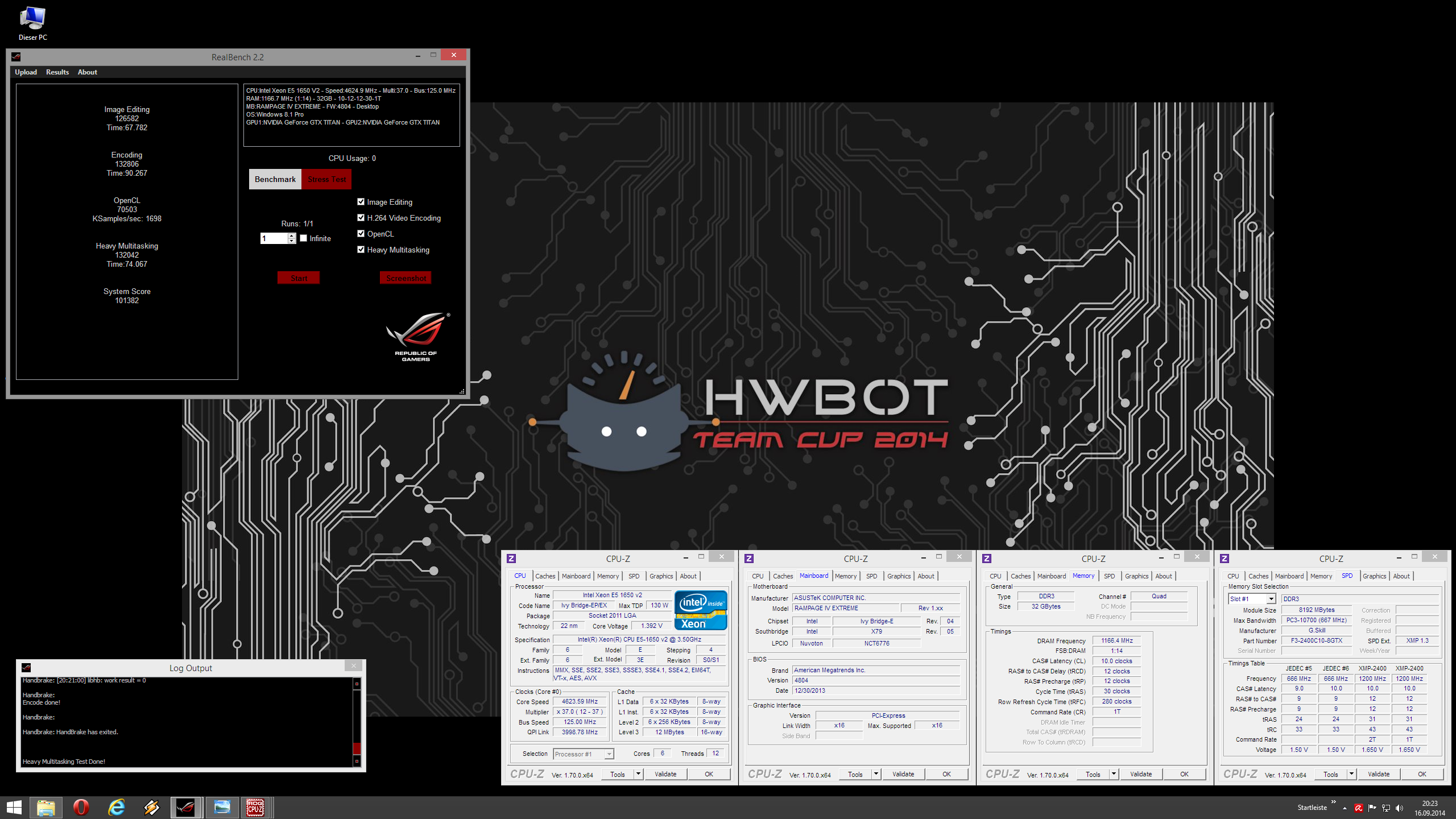The height and width of the screenshot is (819, 1456).
Task: Click the Intel Xeon logo in CPU-Z
Action: coord(701,610)
